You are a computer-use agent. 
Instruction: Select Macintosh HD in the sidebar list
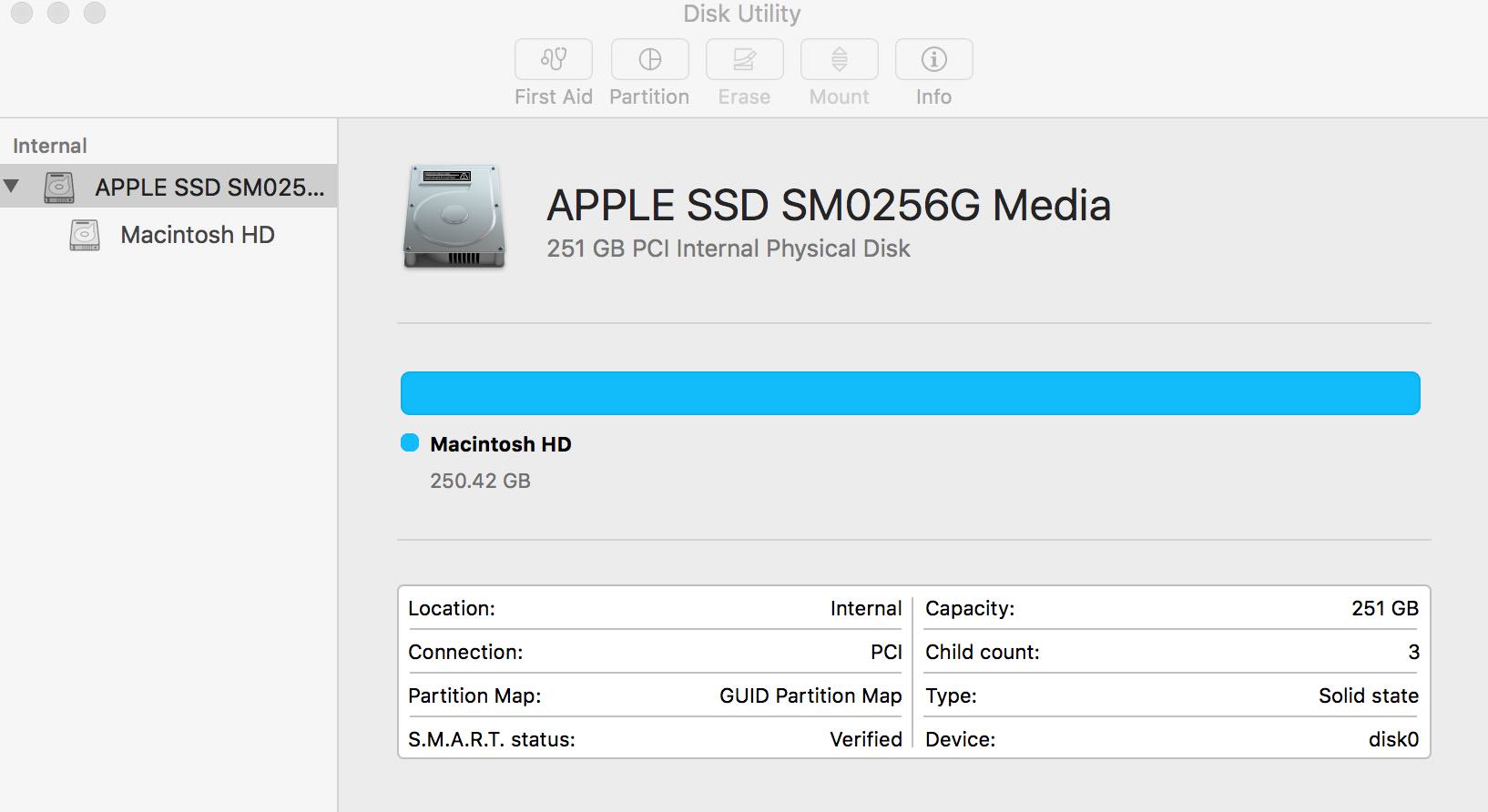point(197,235)
